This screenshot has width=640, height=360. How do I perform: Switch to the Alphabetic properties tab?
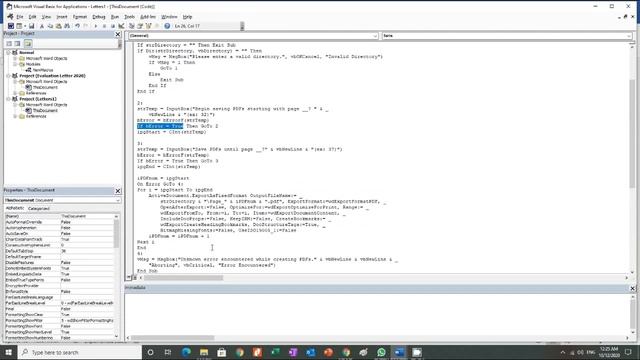[x=15, y=209]
